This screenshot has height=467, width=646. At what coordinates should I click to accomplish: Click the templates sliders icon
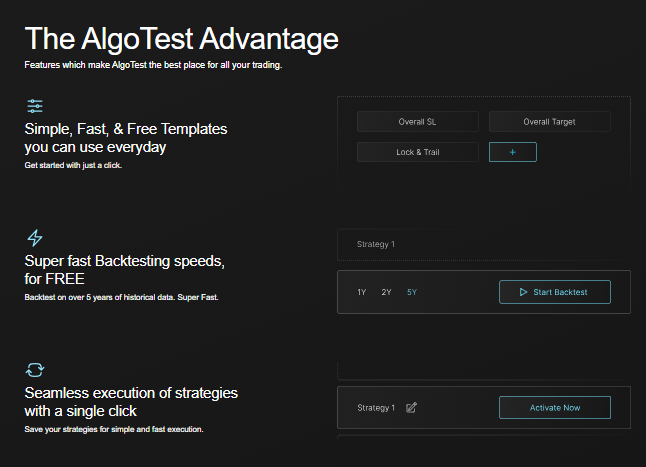point(35,106)
